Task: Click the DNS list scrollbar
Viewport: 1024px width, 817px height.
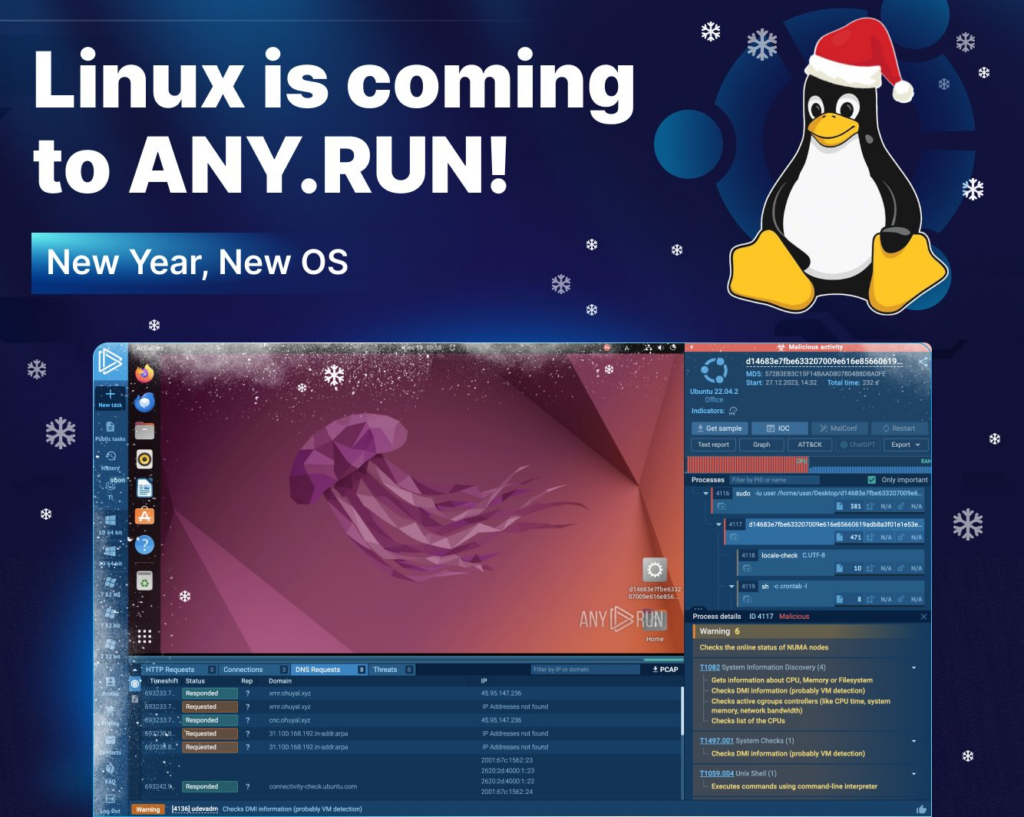Action: [682, 711]
